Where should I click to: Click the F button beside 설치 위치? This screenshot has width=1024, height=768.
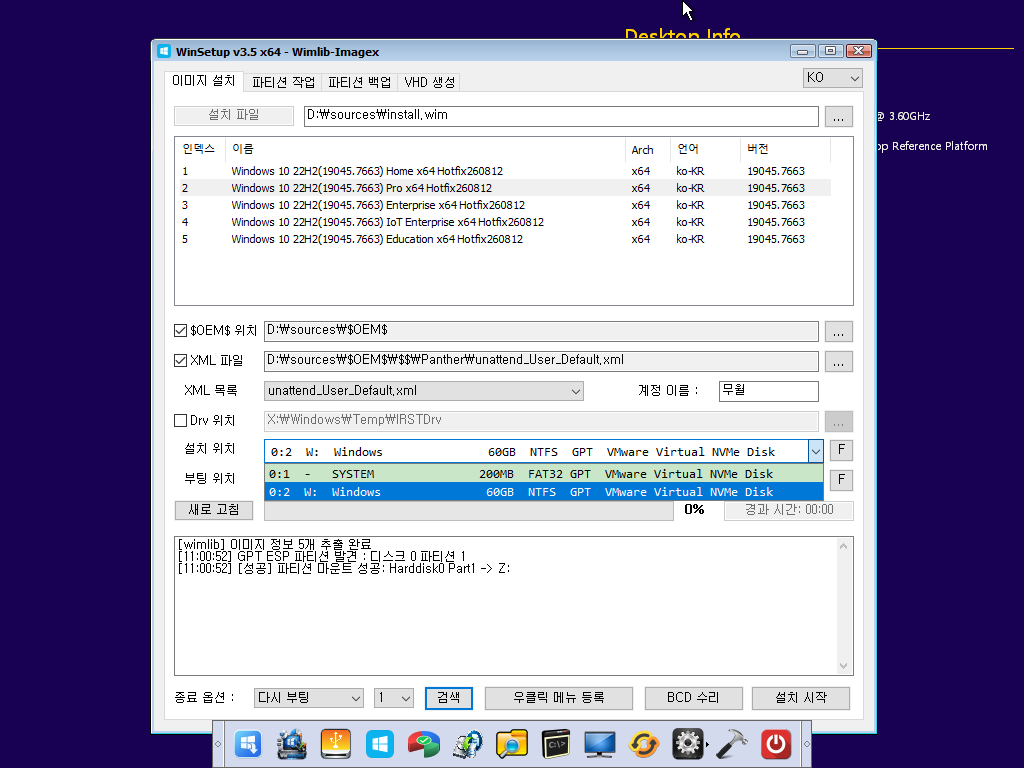pyautogui.click(x=841, y=449)
